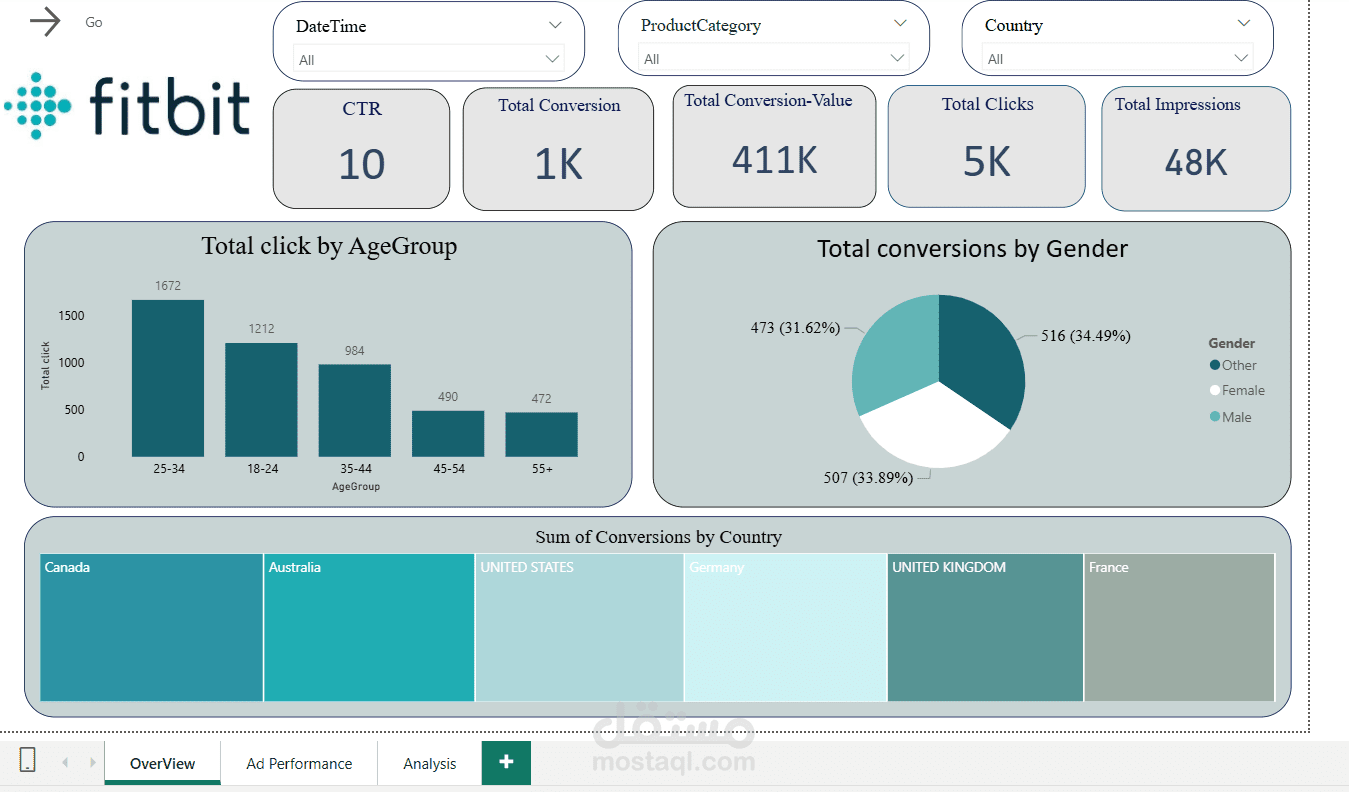Screen dimensions: 1349x792
Task: Select the Australia treemap tile
Action: (369, 627)
